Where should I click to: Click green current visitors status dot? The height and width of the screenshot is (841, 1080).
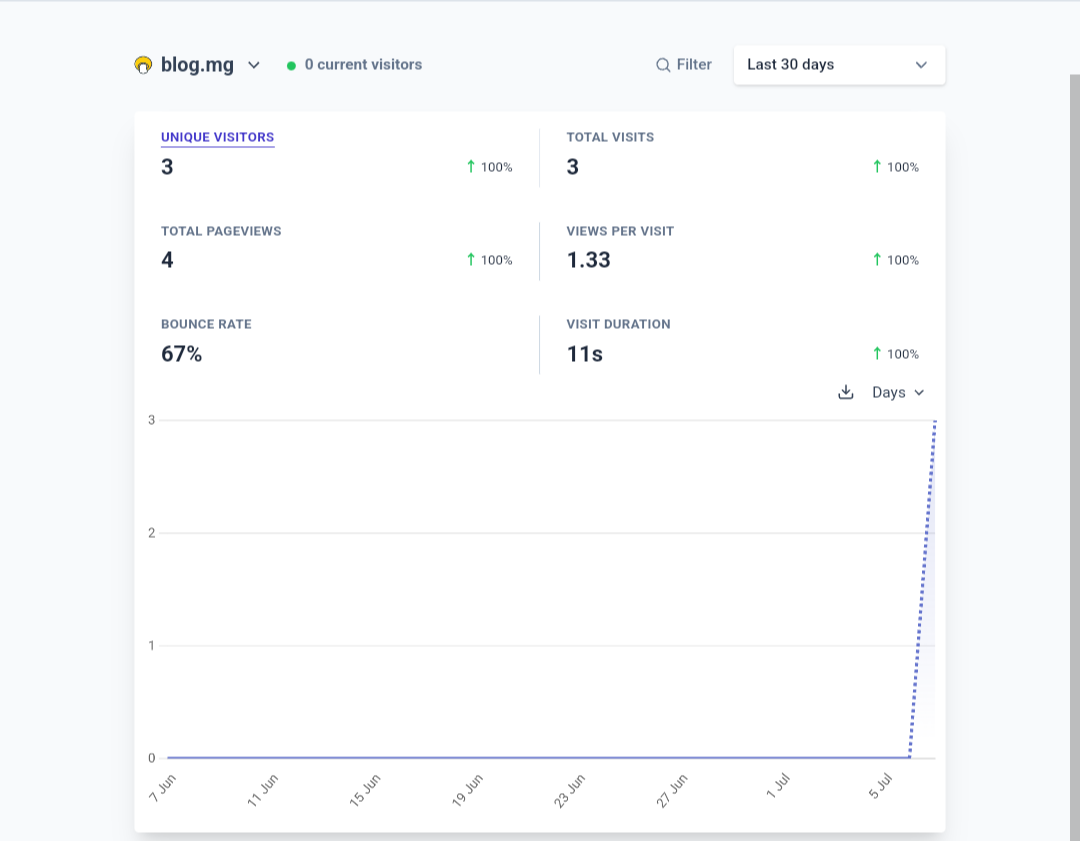click(x=291, y=65)
